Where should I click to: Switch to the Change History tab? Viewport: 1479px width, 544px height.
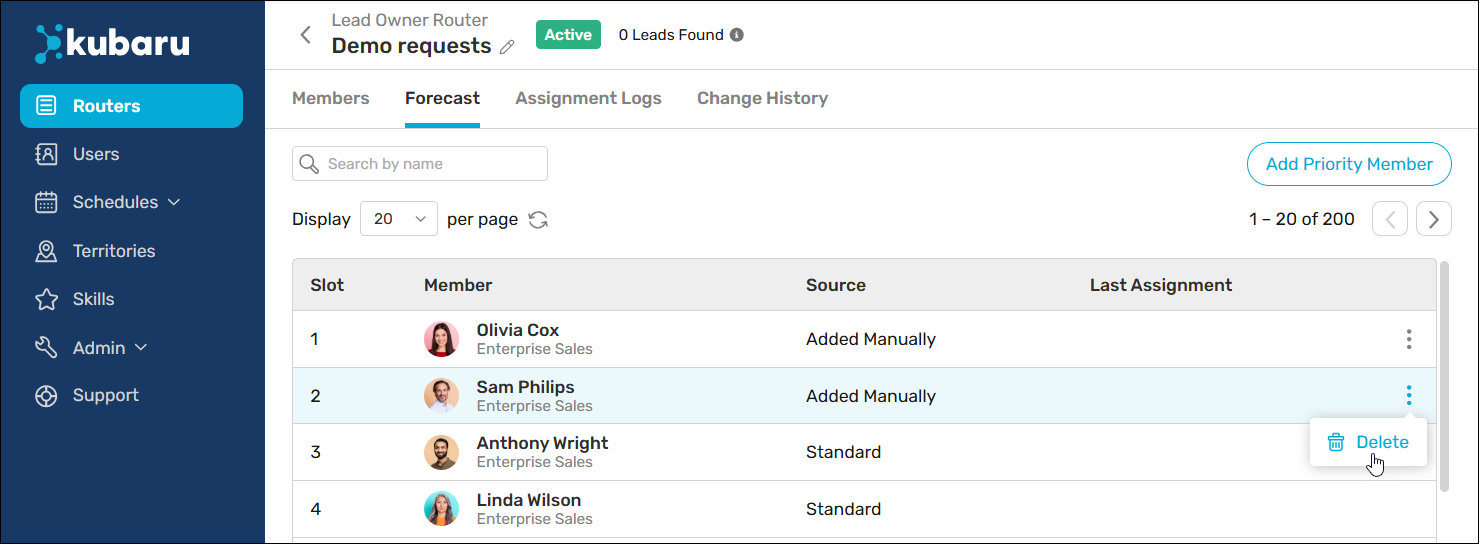(x=762, y=98)
